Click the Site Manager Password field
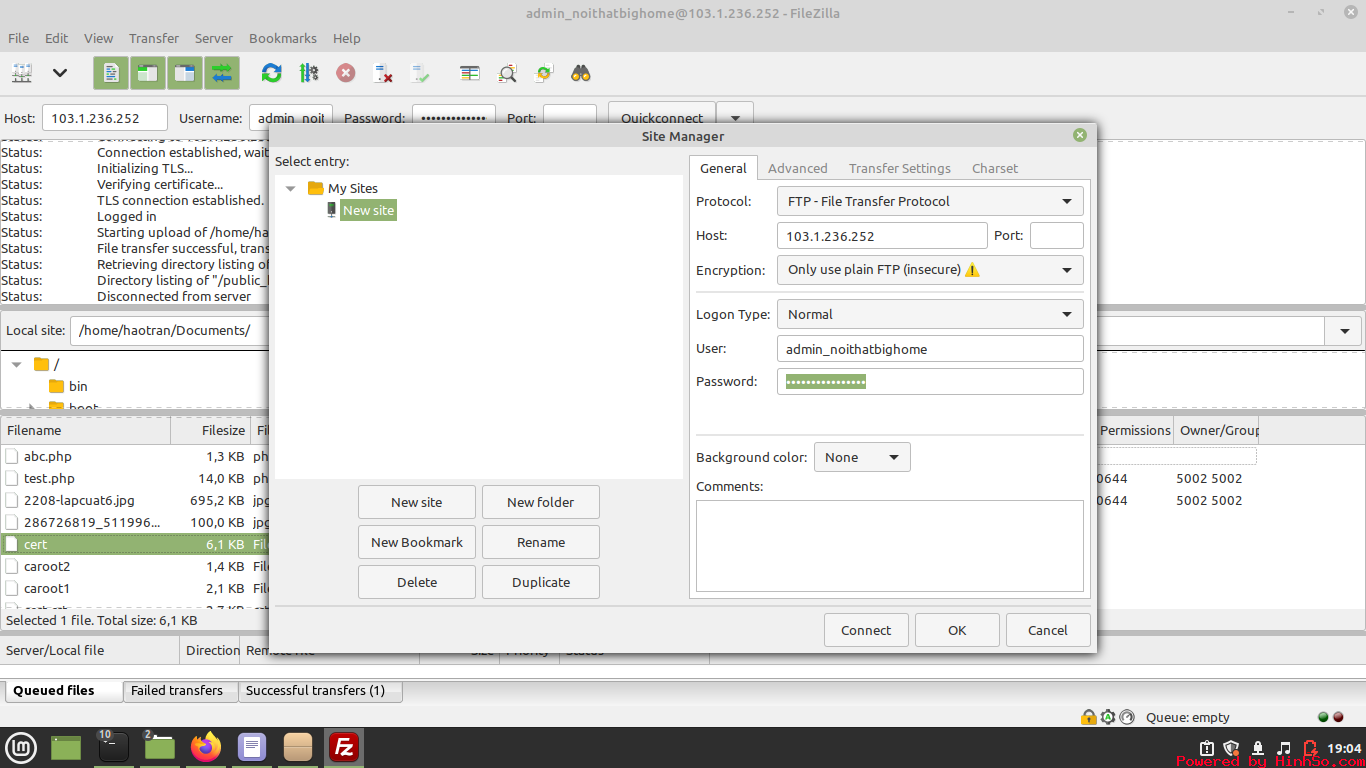Screen dimensions: 1366x768 930,381
